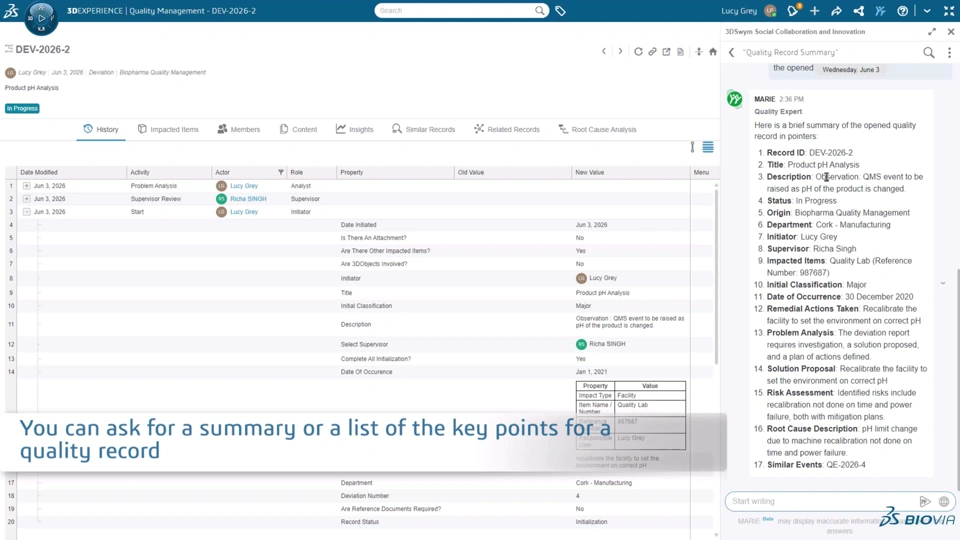
Task: Close the 3DSwym collaboration panel
Action: [x=951, y=31]
